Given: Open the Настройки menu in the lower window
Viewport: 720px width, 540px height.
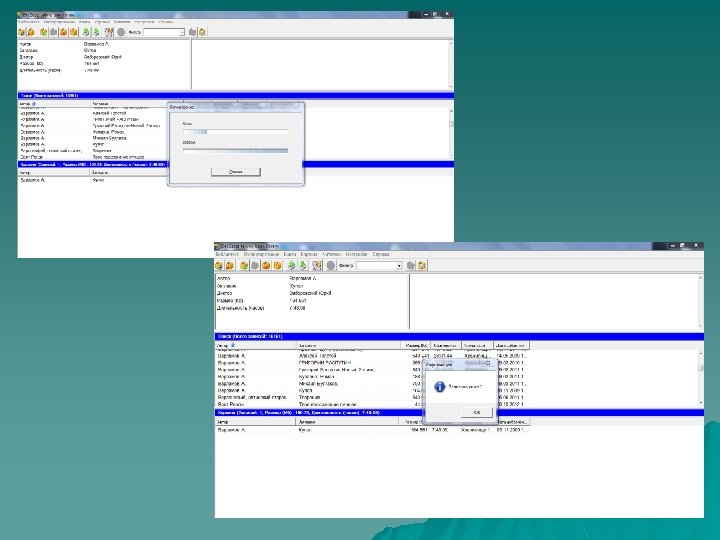Looking at the screenshot, I should pos(356,254).
